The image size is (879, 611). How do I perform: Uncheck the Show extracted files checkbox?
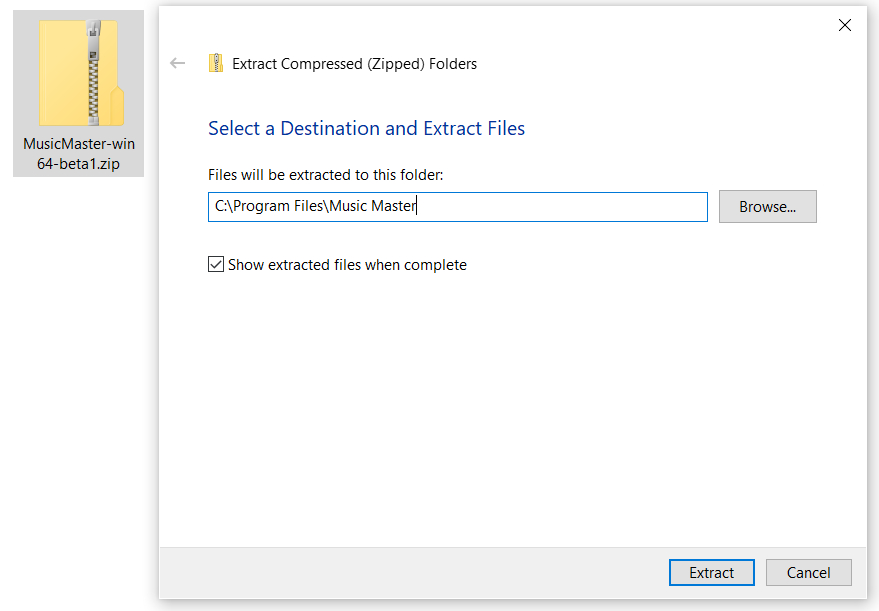pyautogui.click(x=216, y=265)
